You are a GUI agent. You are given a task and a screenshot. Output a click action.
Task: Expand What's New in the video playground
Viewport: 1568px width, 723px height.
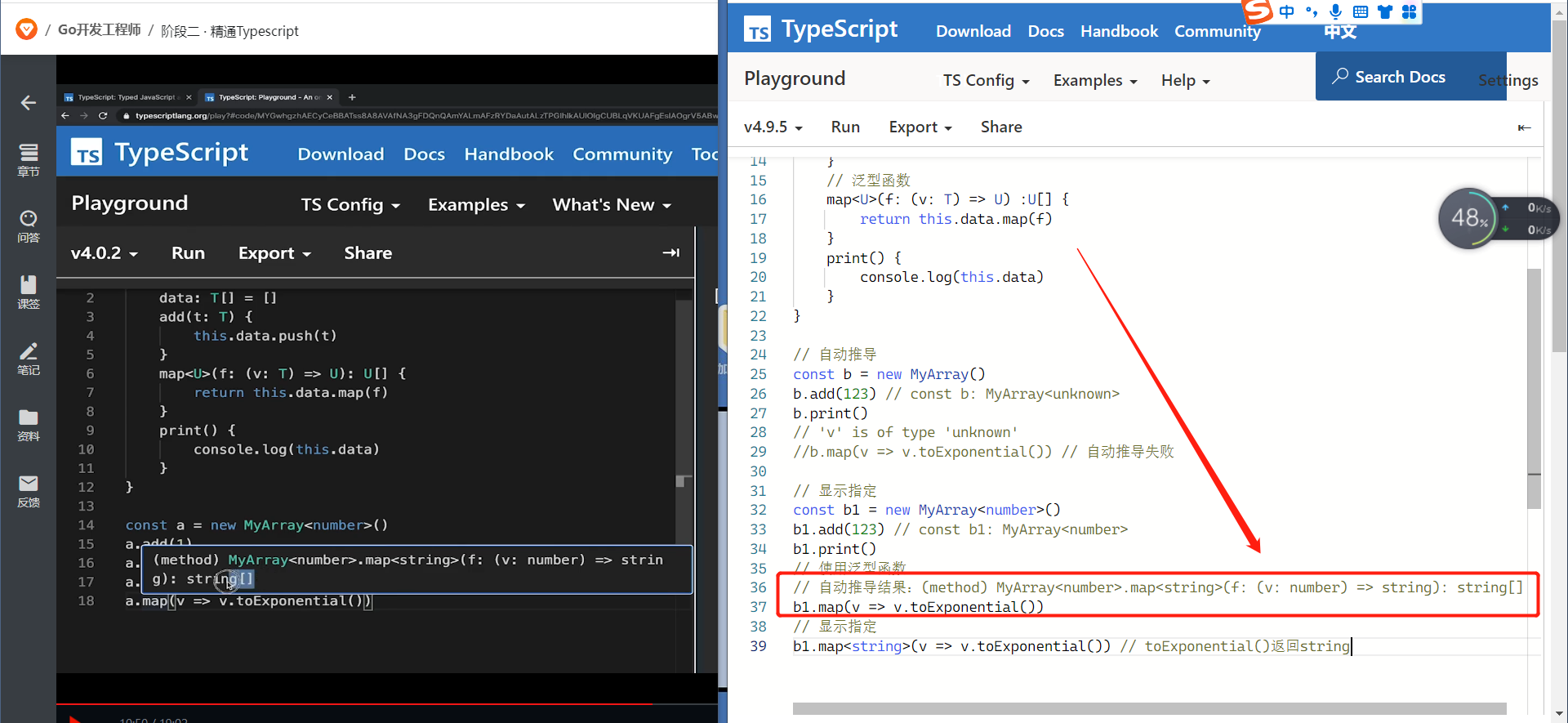point(612,205)
